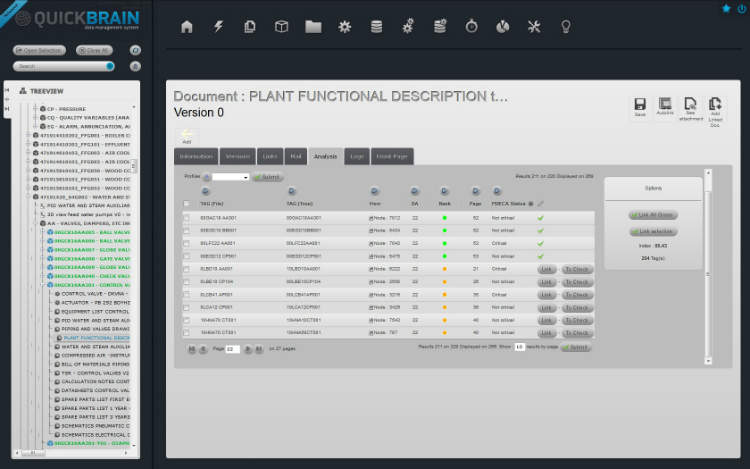750x469 pixels.
Task: Click the Submit button next to the Profile dropdown
Action: click(x=268, y=177)
